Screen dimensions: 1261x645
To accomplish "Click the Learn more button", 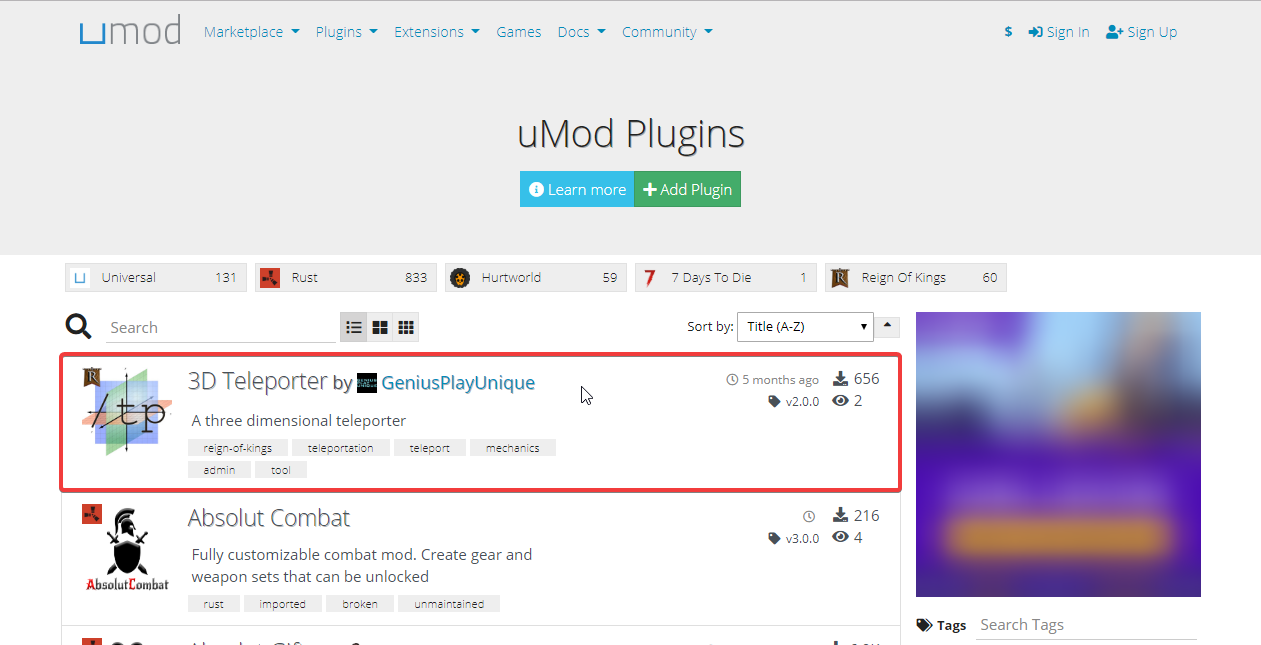I will coord(577,189).
